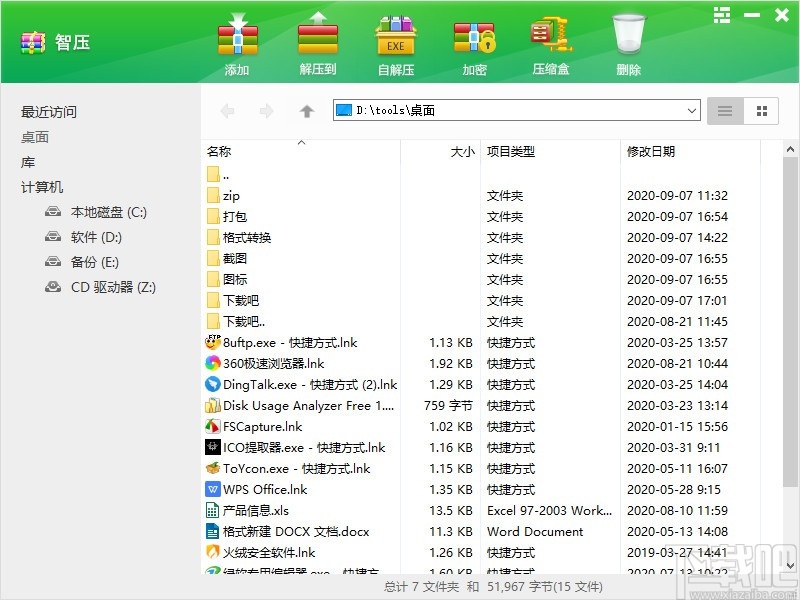This screenshot has width=800, height=600.
Task: Click the green grid icon near window controls
Action: (722, 15)
